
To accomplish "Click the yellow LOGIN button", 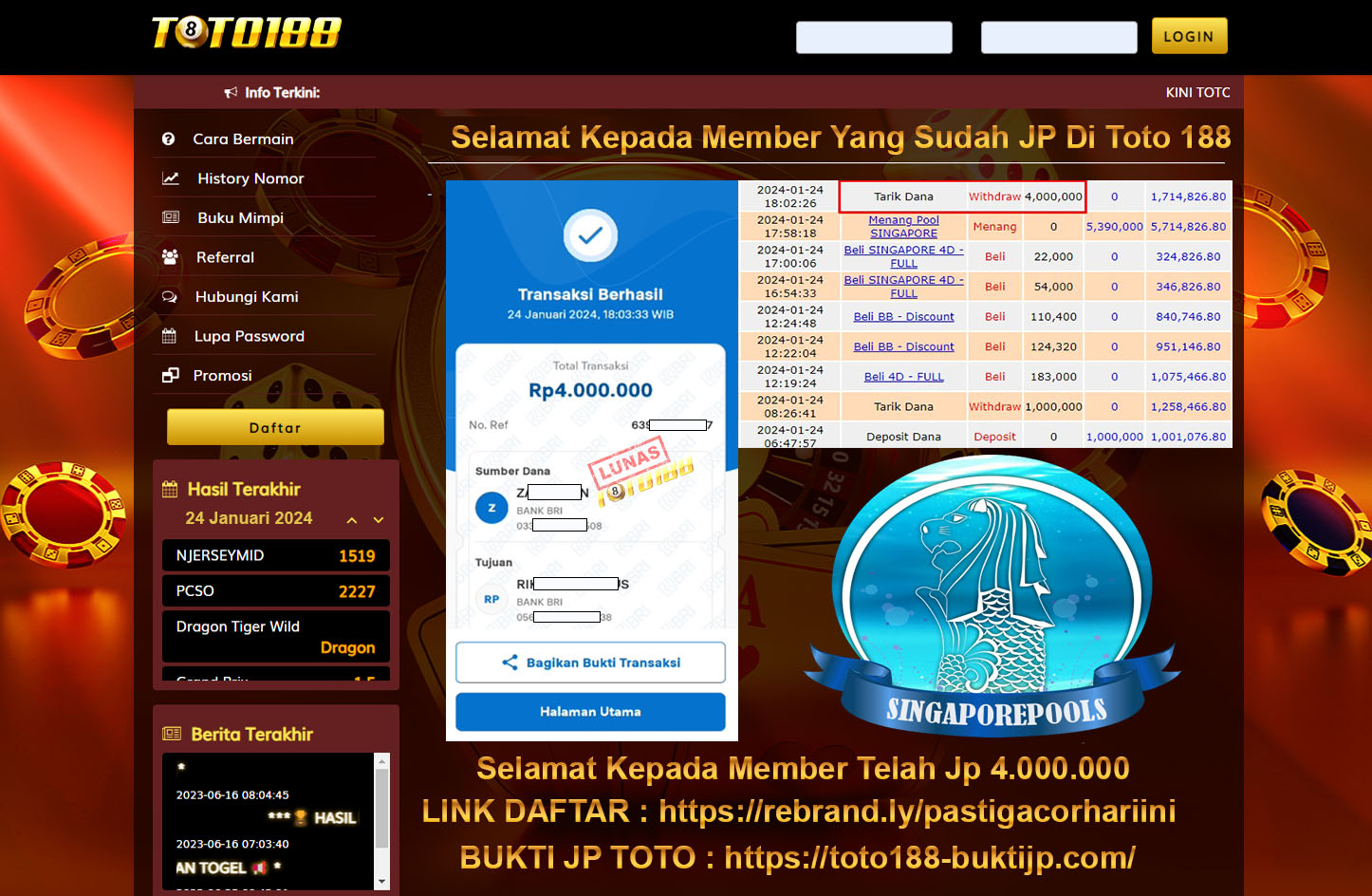I will pos(1189,36).
